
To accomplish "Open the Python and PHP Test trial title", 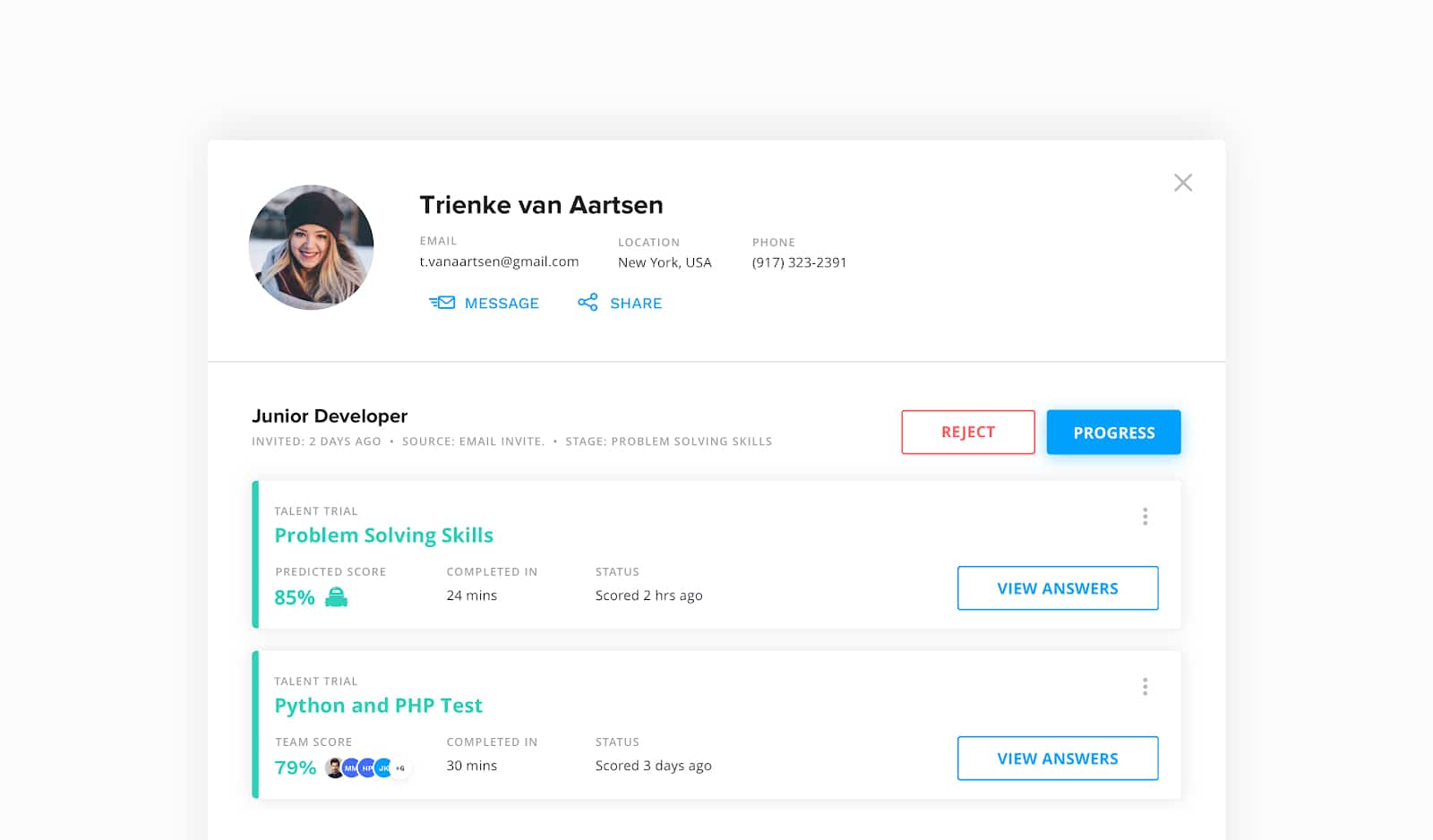I will (379, 705).
